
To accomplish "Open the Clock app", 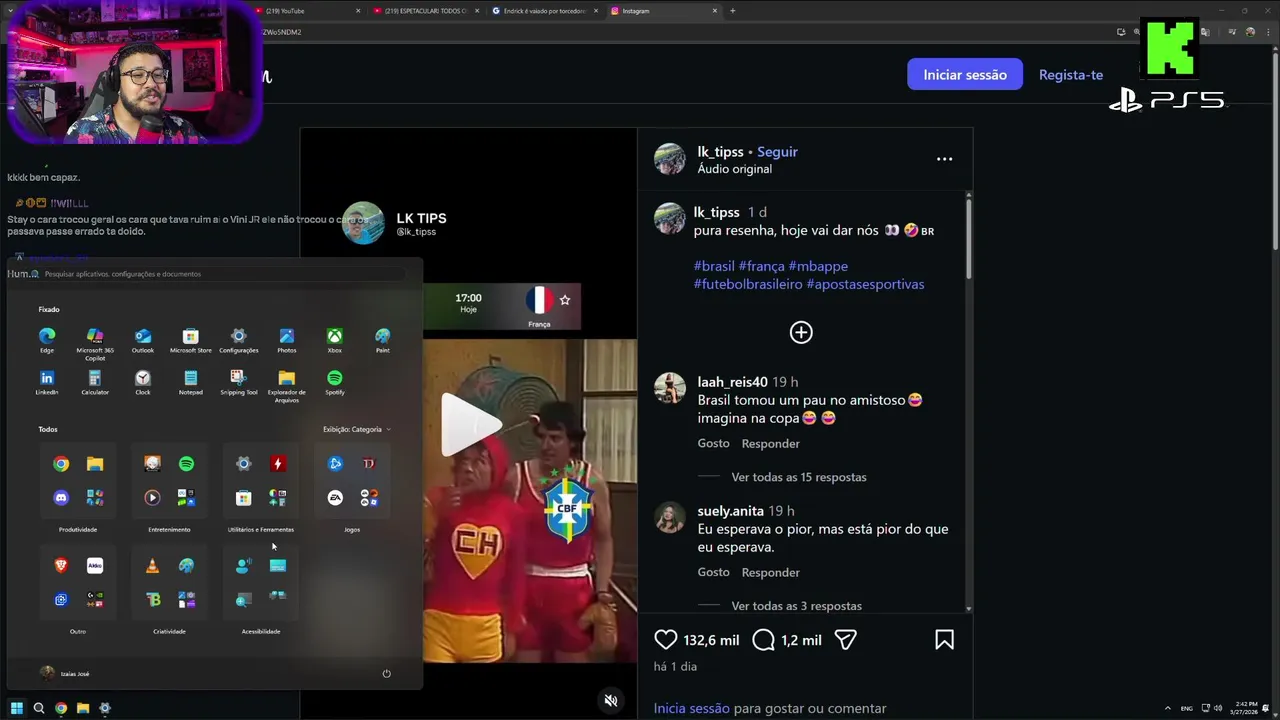I will point(143,382).
